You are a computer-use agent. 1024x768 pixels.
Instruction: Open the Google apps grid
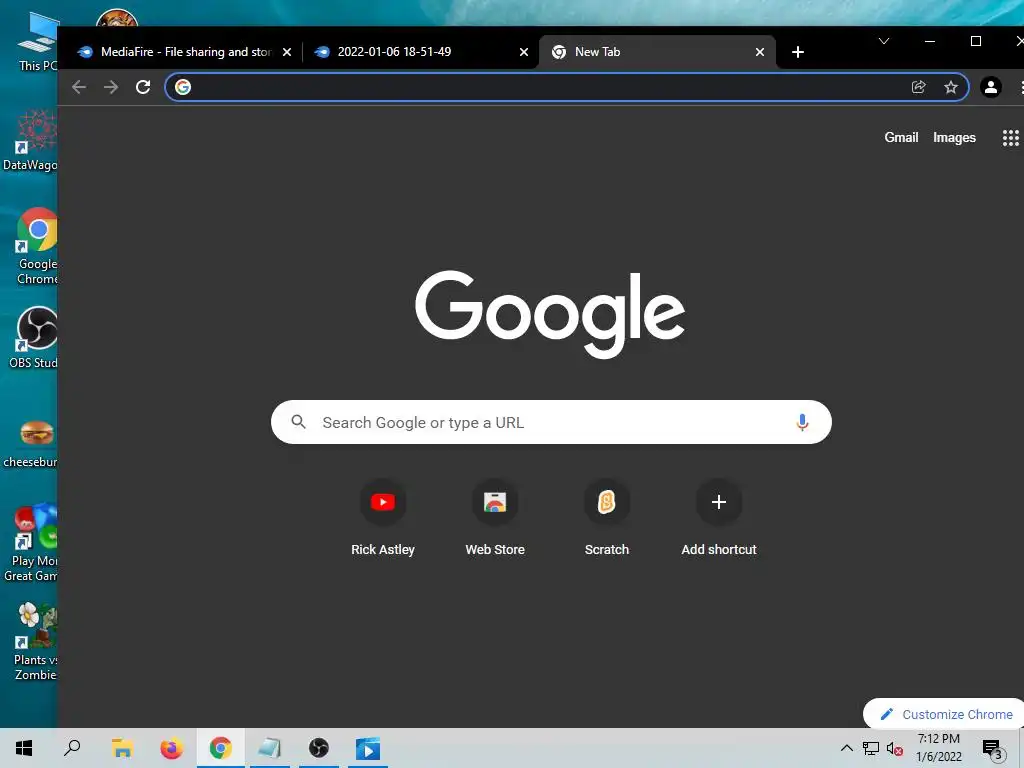1010,137
